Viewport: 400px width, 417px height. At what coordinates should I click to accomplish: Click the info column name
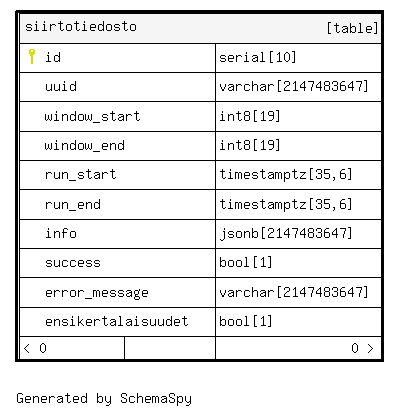[61, 233]
